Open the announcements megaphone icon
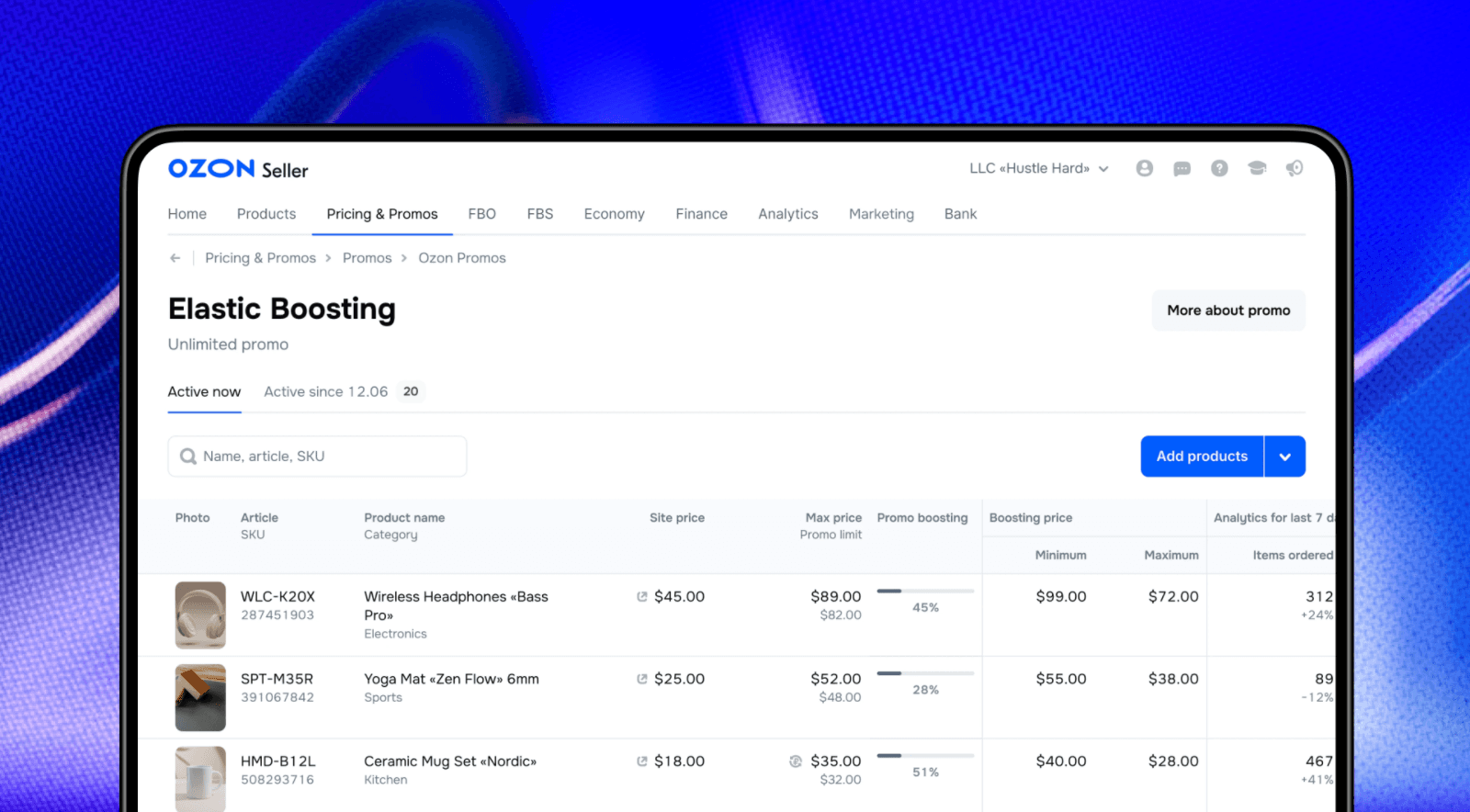Screen dimensions: 1470x812 pyautogui.click(x=1295, y=168)
